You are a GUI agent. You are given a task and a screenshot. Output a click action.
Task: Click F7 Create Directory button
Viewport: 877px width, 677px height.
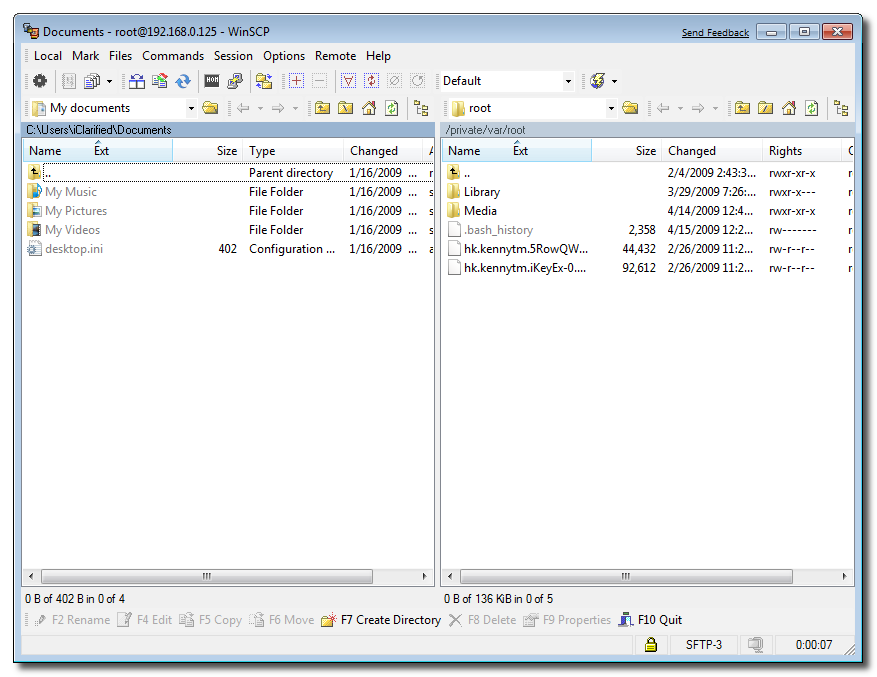[x=381, y=620]
